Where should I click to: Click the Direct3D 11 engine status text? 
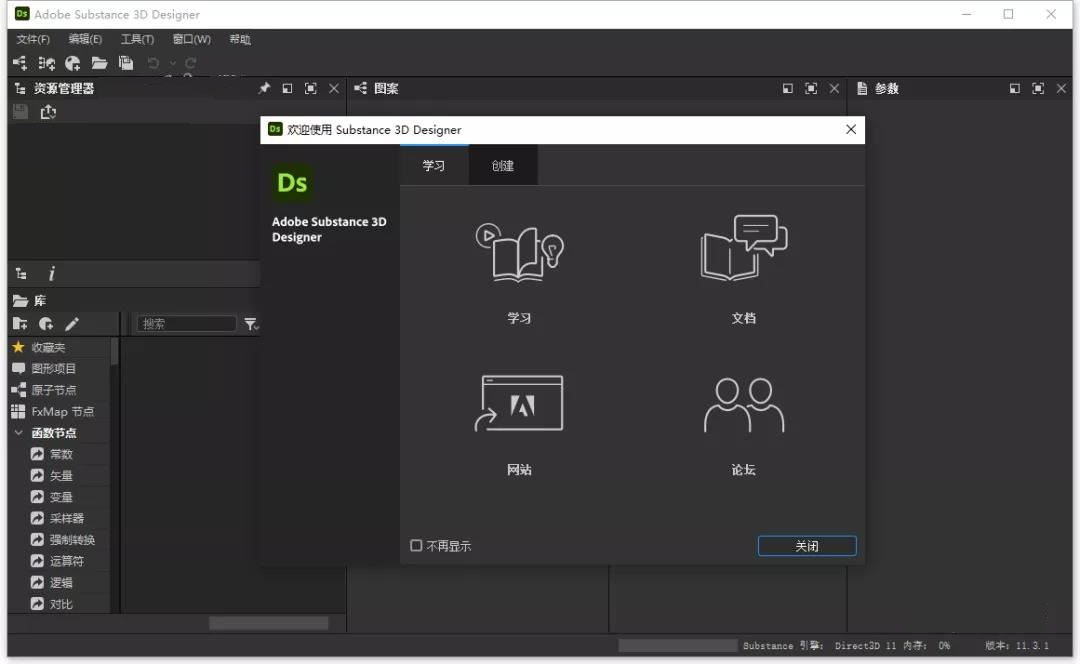865,645
